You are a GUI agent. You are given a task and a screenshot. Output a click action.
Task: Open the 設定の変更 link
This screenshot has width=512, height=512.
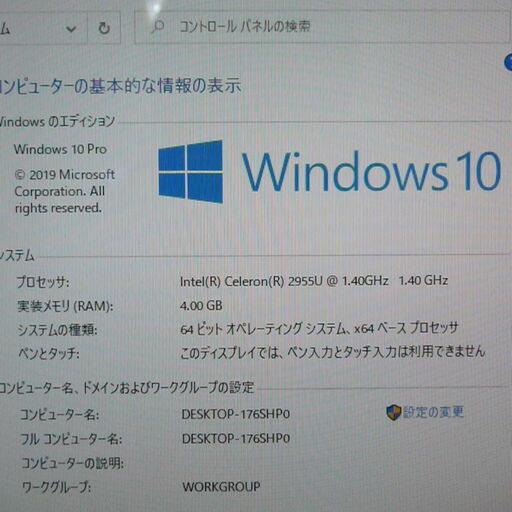[x=433, y=412]
